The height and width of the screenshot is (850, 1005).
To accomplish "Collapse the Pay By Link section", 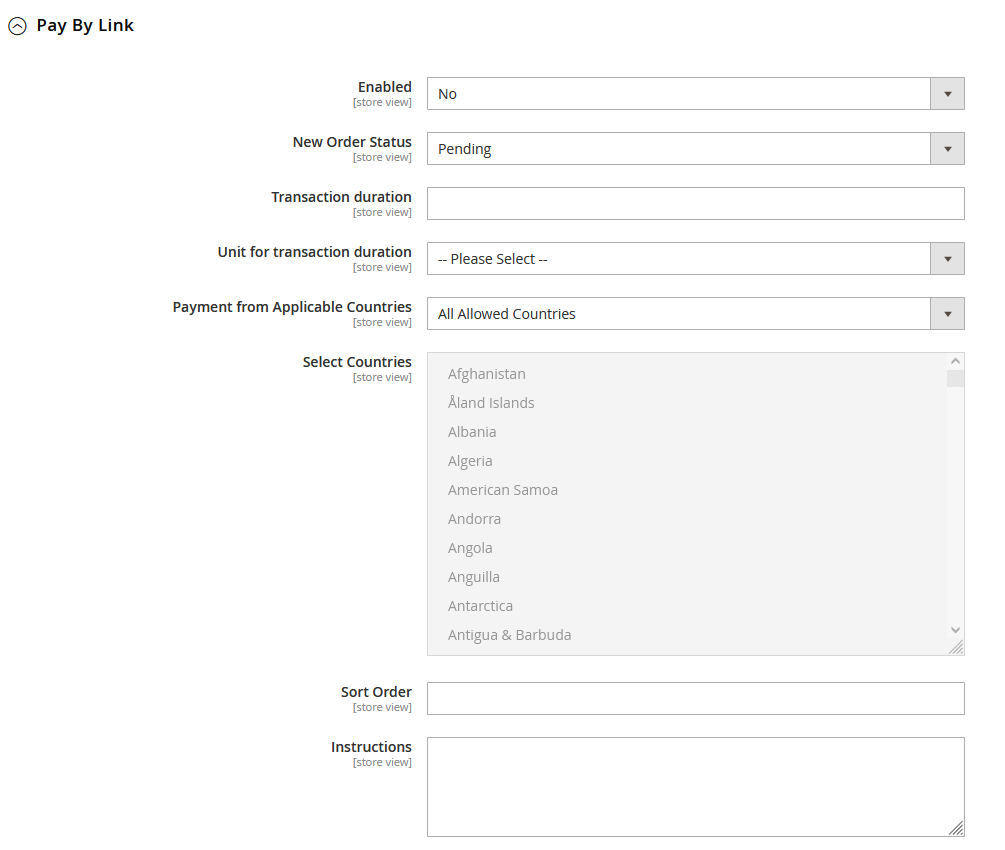I will (17, 27).
